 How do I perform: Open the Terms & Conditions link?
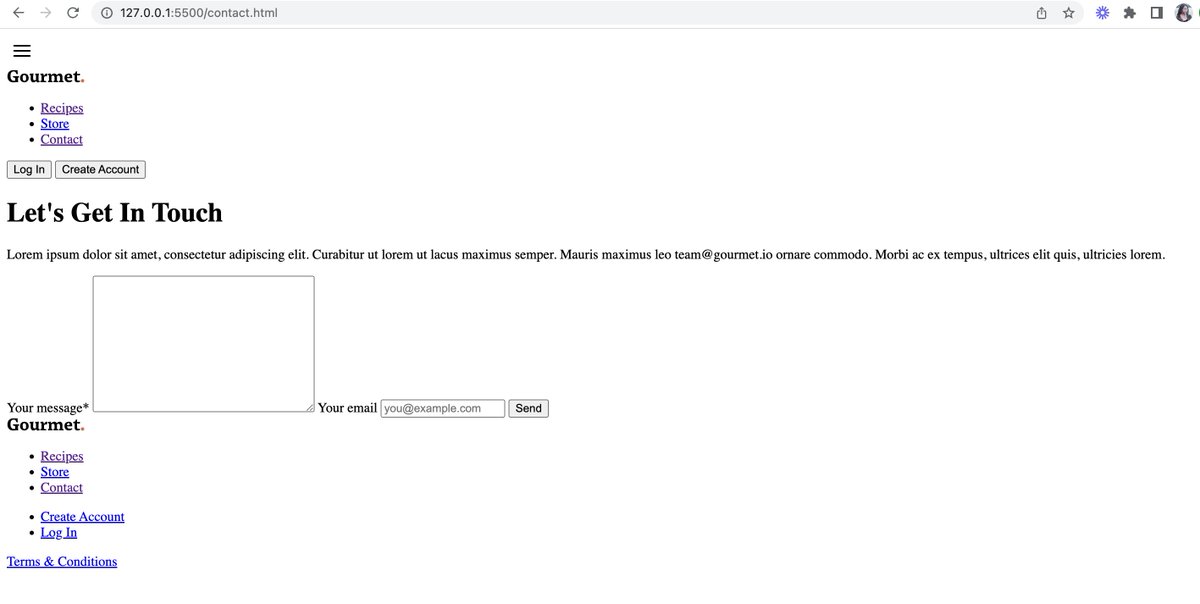tap(62, 562)
